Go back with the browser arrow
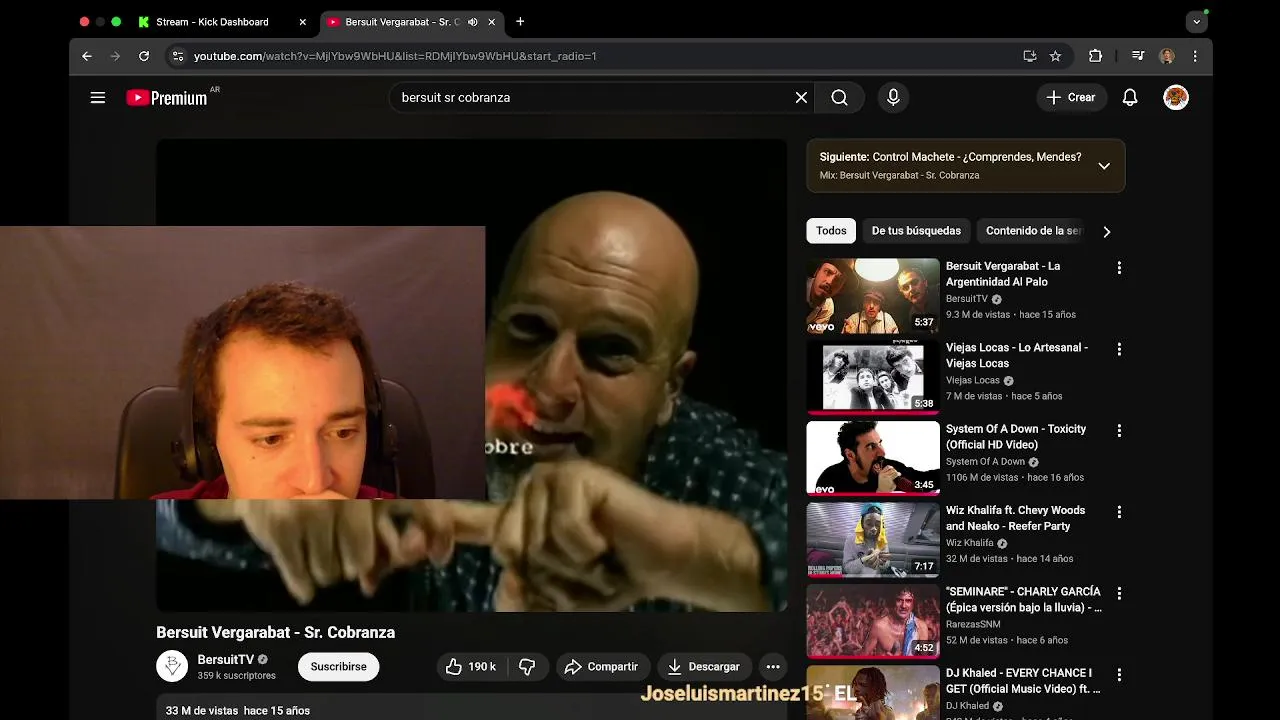This screenshot has width=1280, height=720. click(x=87, y=56)
